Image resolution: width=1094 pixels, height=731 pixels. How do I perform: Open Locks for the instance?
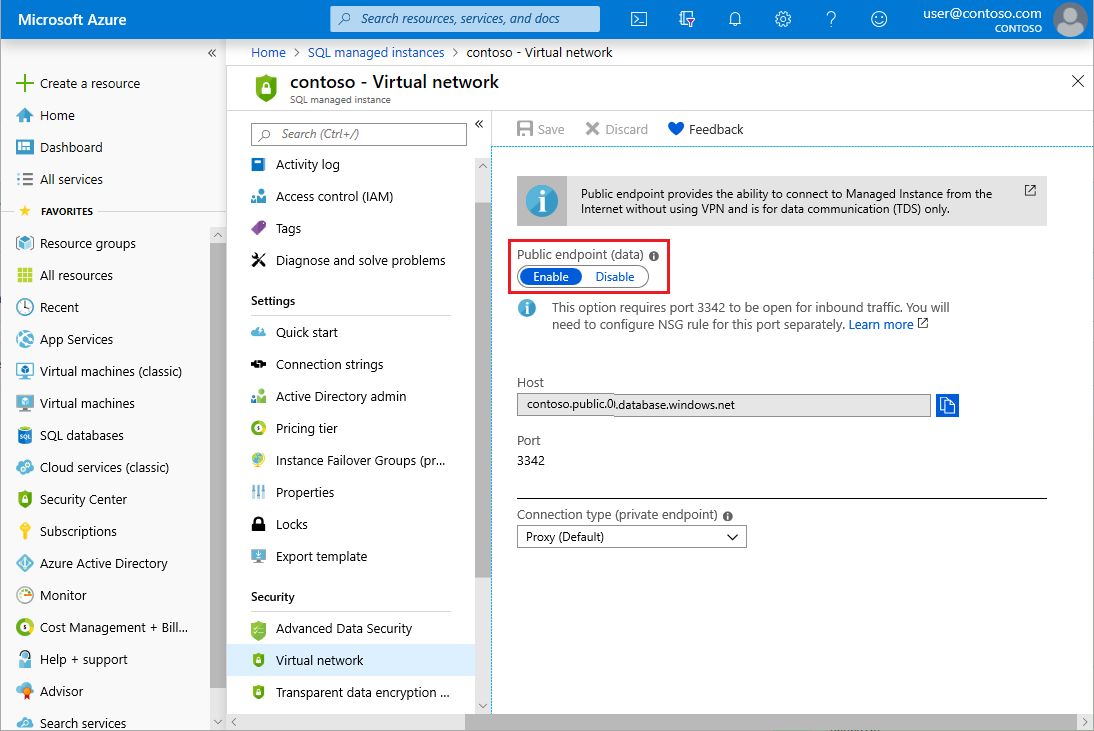click(x=291, y=524)
